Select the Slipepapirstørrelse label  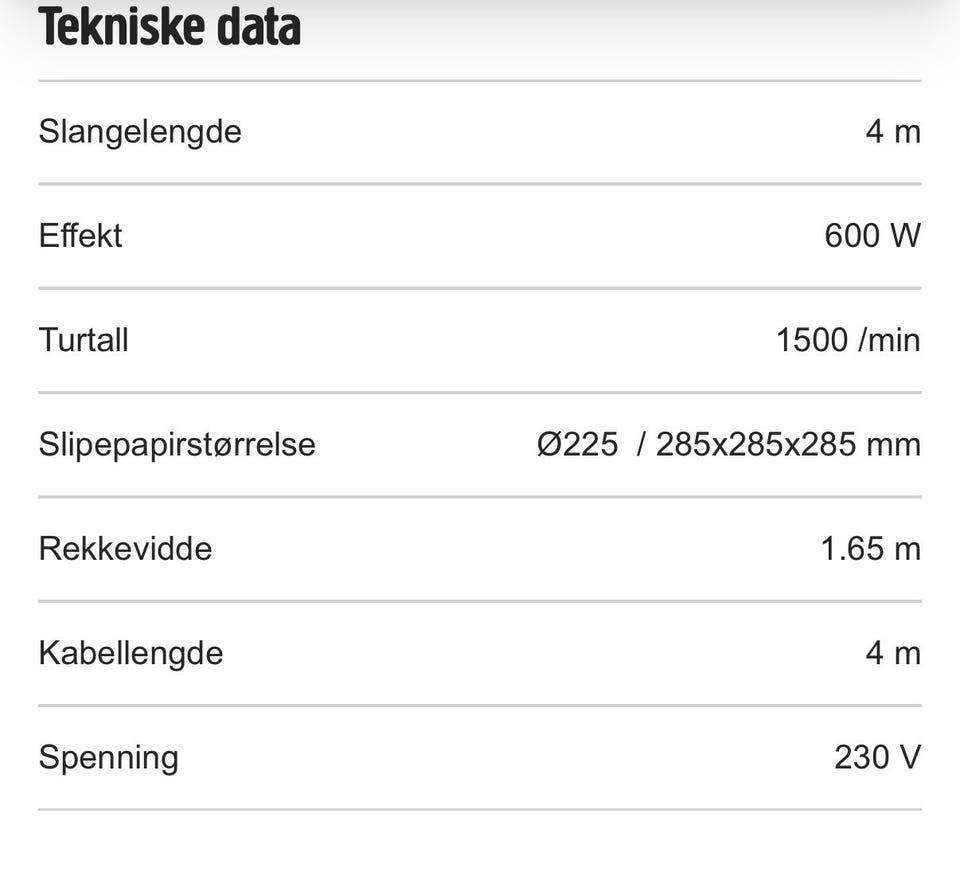coord(177,445)
